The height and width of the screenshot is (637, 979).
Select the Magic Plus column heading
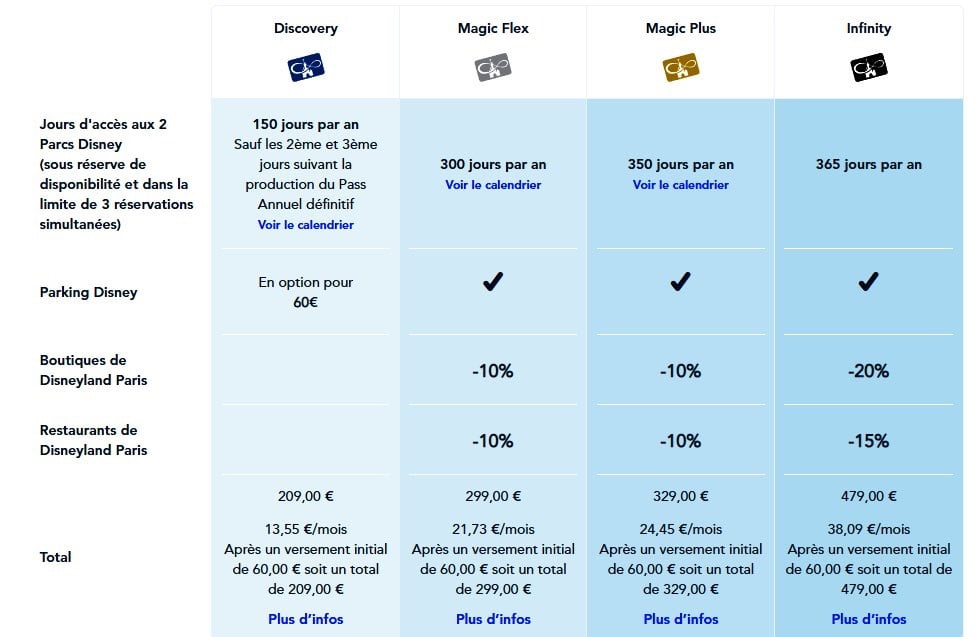(681, 28)
